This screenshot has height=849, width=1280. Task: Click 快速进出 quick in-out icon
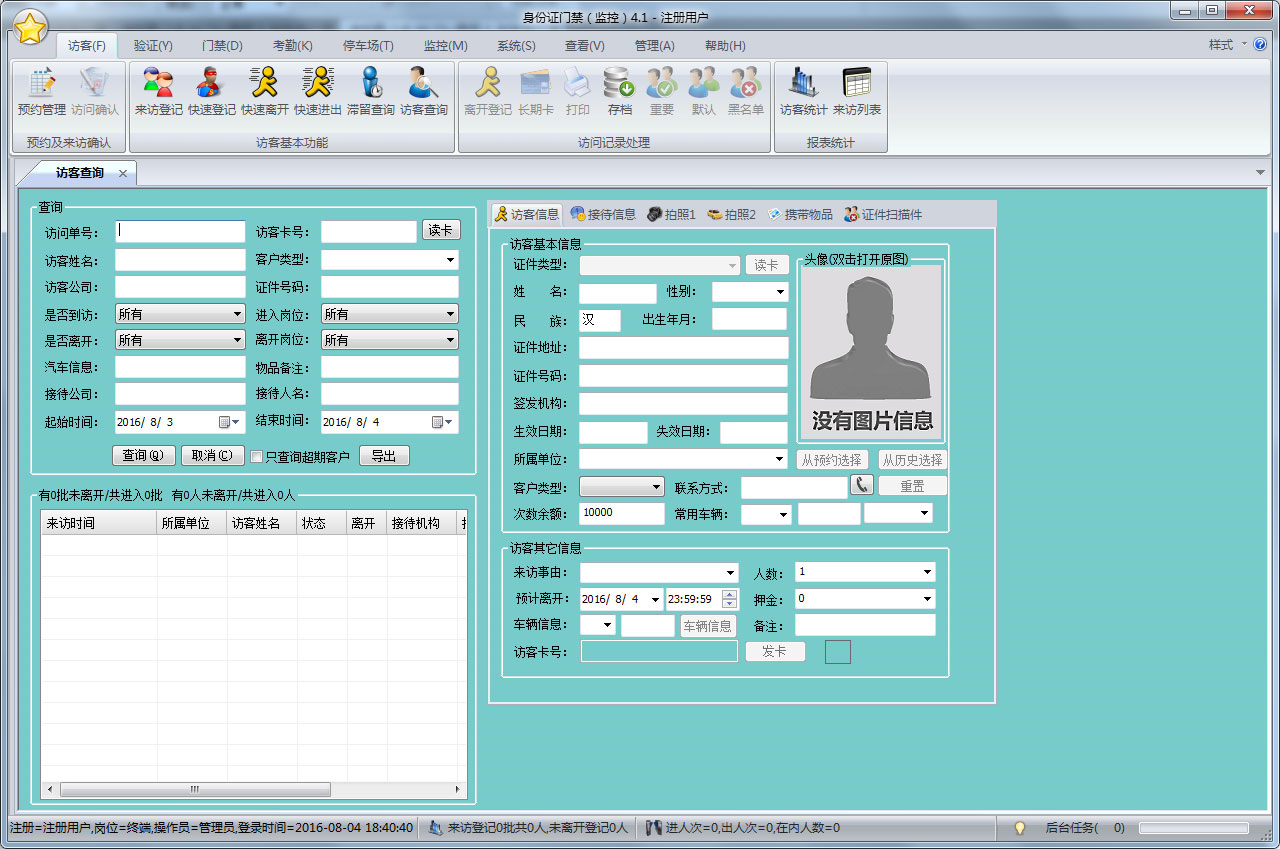point(318,92)
